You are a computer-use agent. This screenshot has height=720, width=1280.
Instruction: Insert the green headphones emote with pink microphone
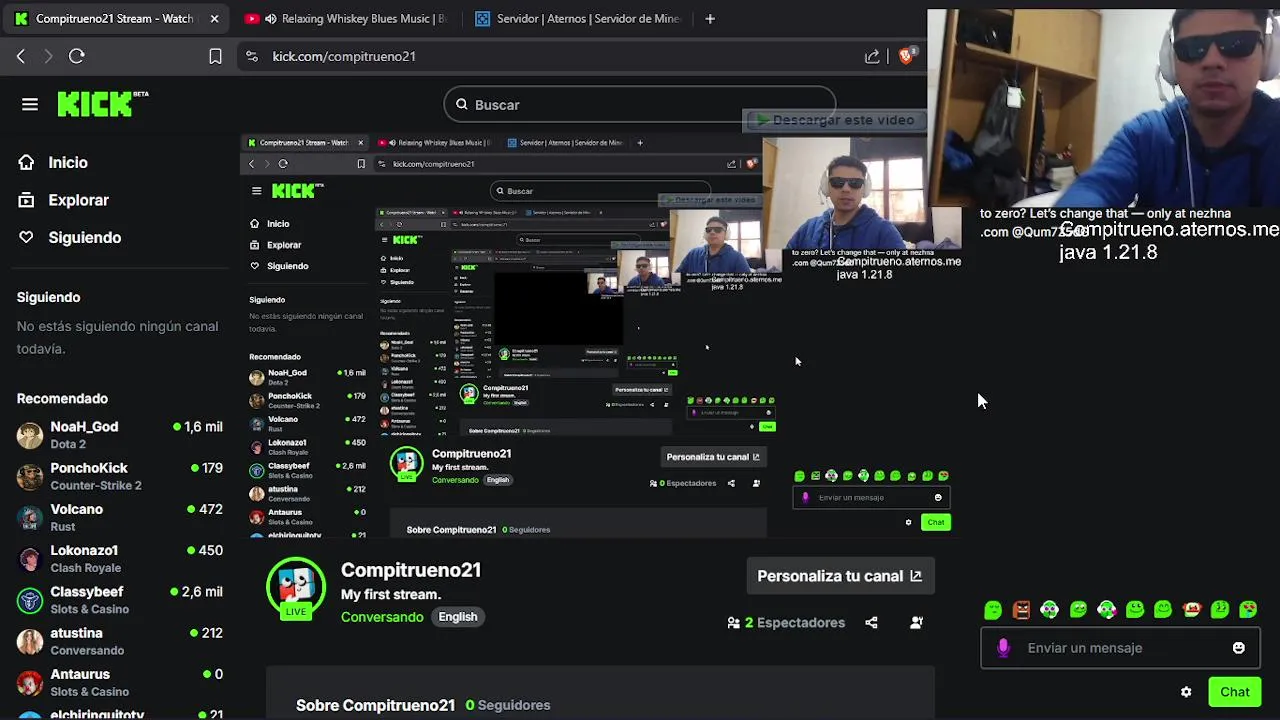(1106, 610)
